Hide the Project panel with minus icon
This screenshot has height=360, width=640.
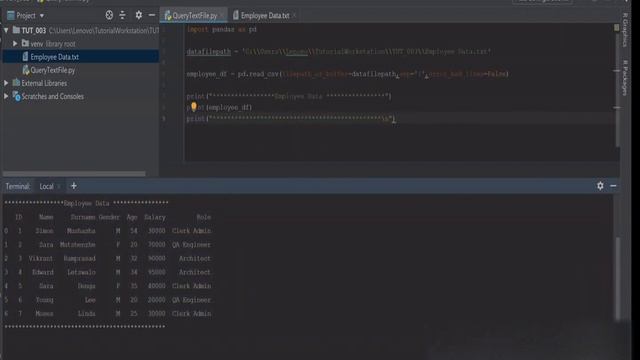coord(152,15)
